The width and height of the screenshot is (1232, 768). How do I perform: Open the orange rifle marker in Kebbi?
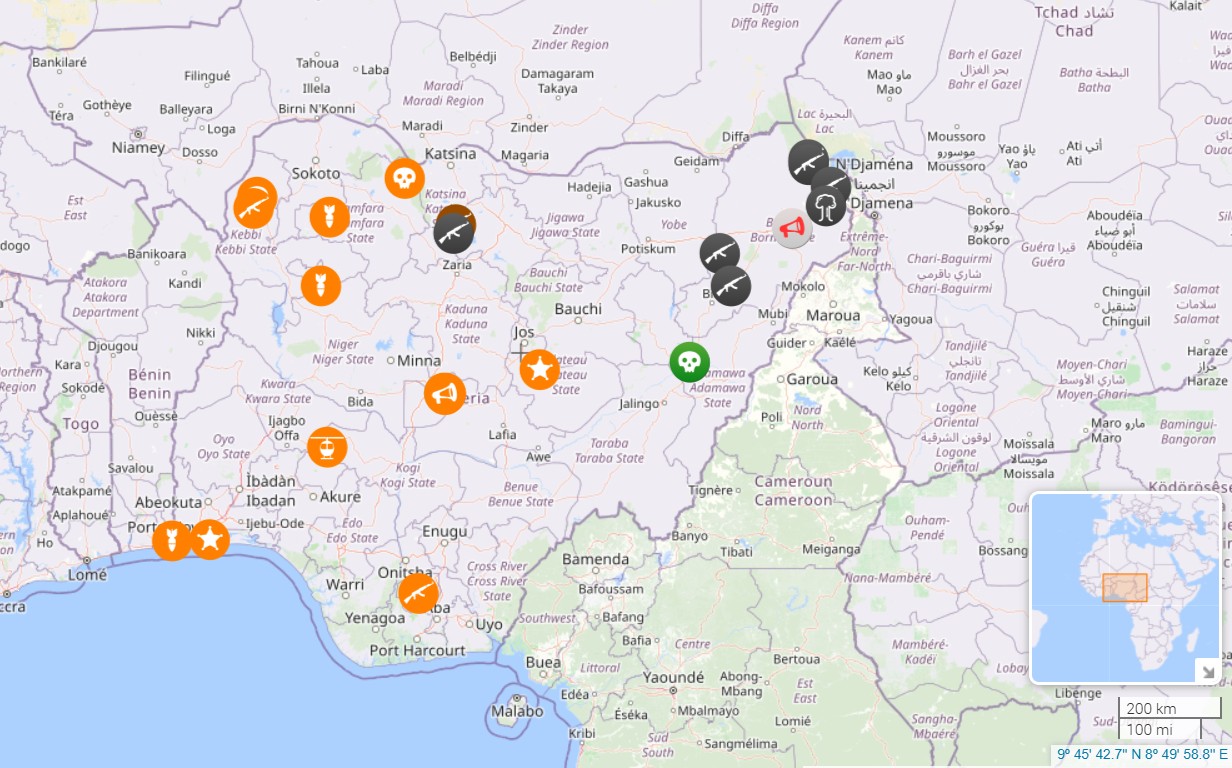coord(254,206)
